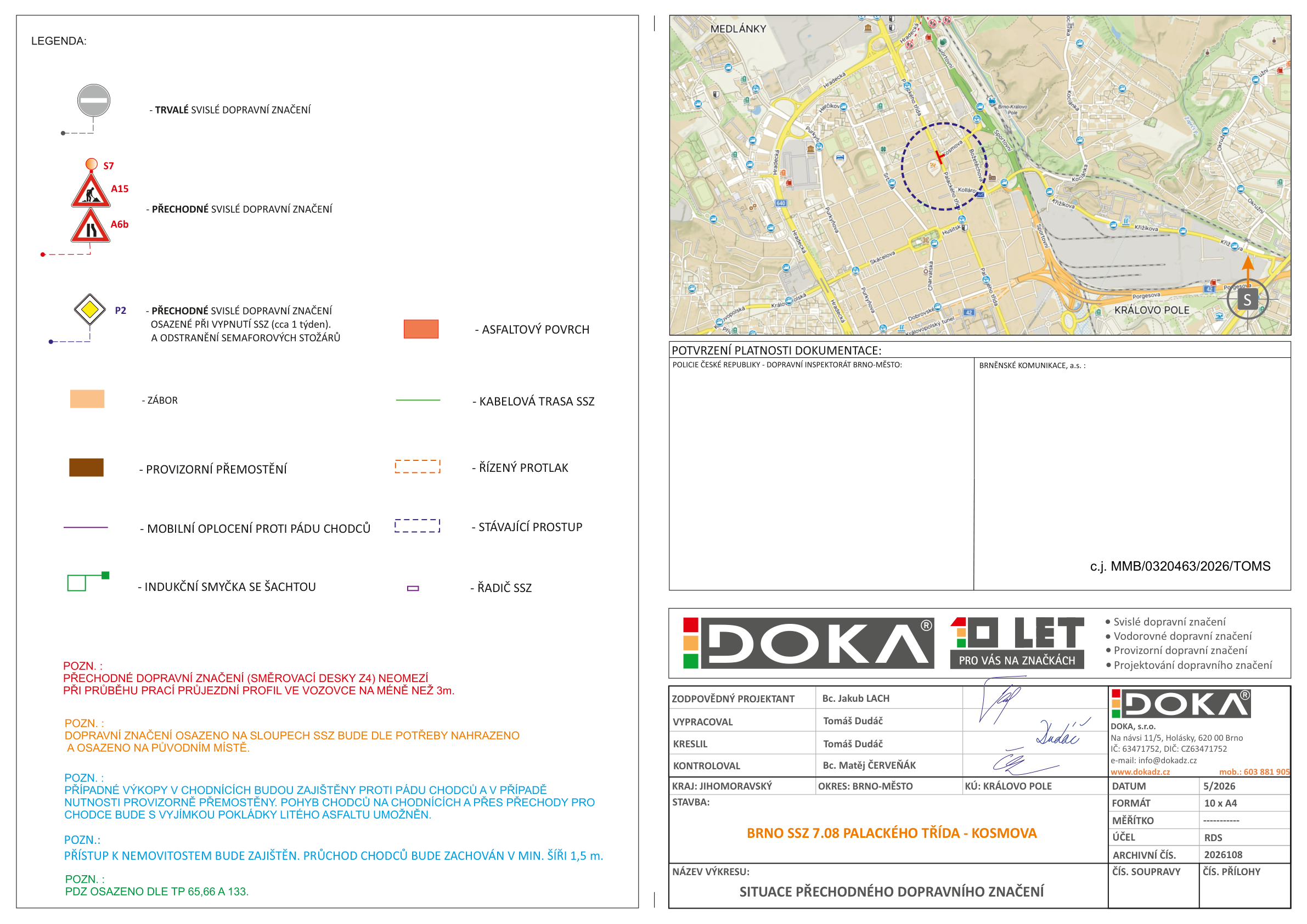
Task: Click the info@dokadz.cz email address
Action: [x=1167, y=760]
